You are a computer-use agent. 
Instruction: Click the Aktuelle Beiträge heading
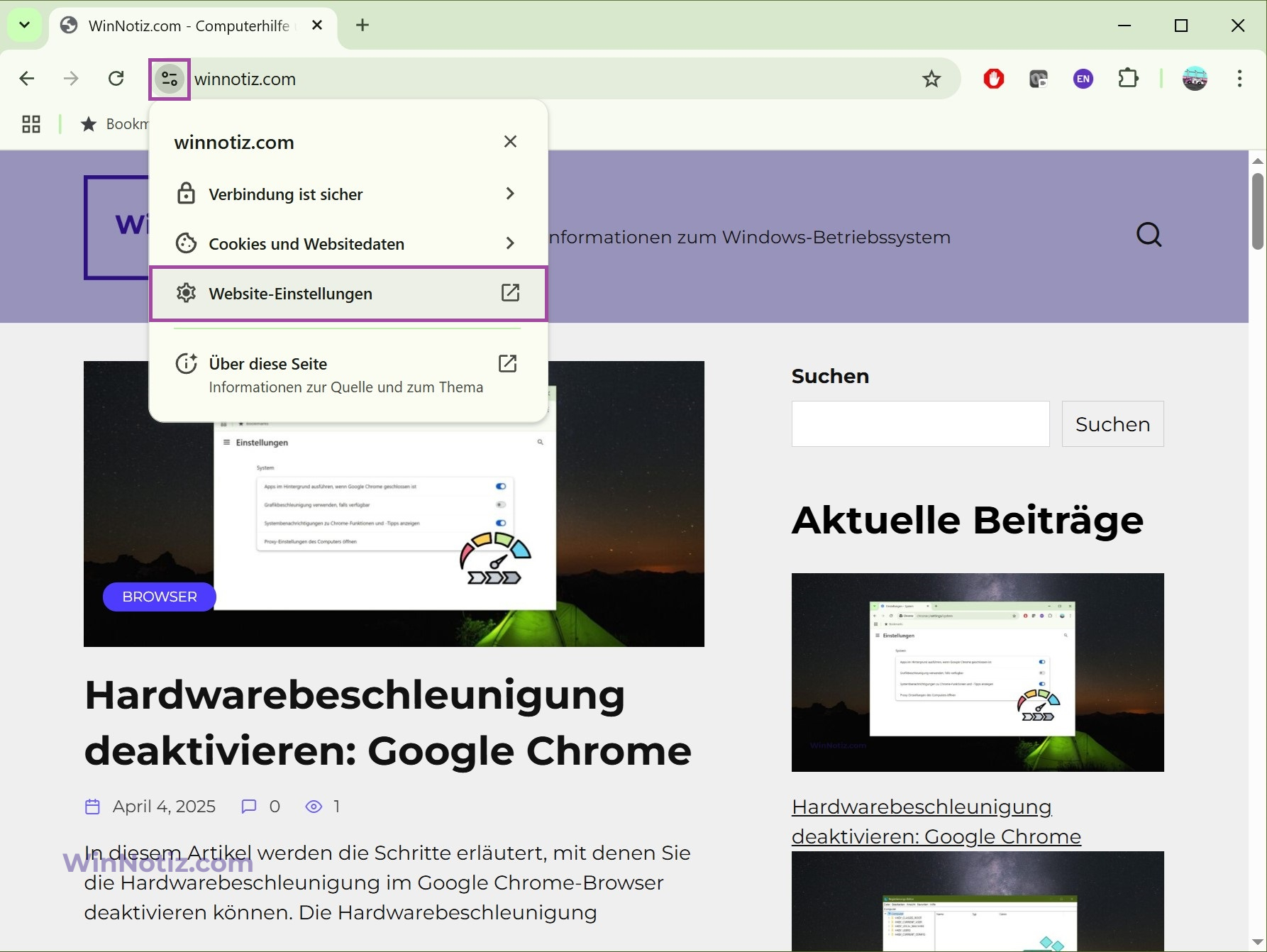(x=968, y=521)
